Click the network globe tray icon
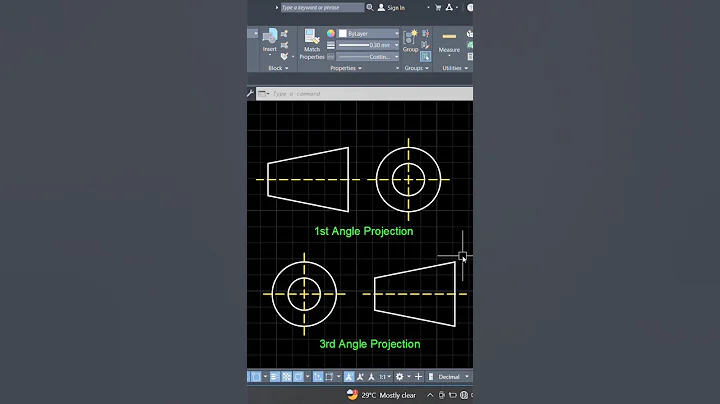Image resolution: width=720 pixels, height=404 pixels. [464, 395]
